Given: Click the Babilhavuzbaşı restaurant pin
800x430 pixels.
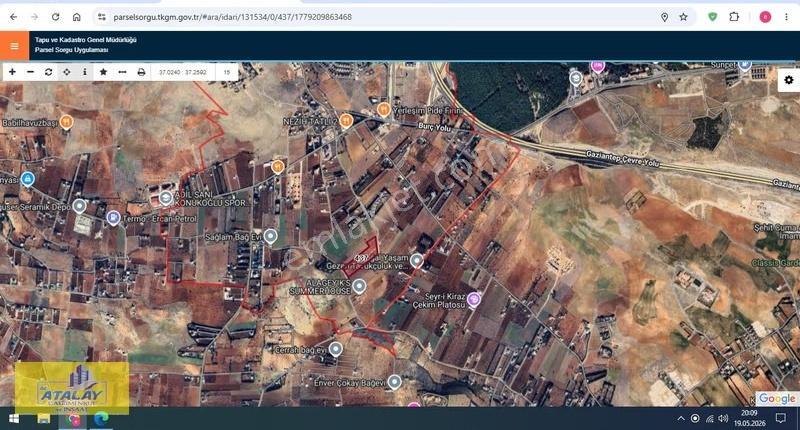Looking at the screenshot, I should tap(66, 122).
